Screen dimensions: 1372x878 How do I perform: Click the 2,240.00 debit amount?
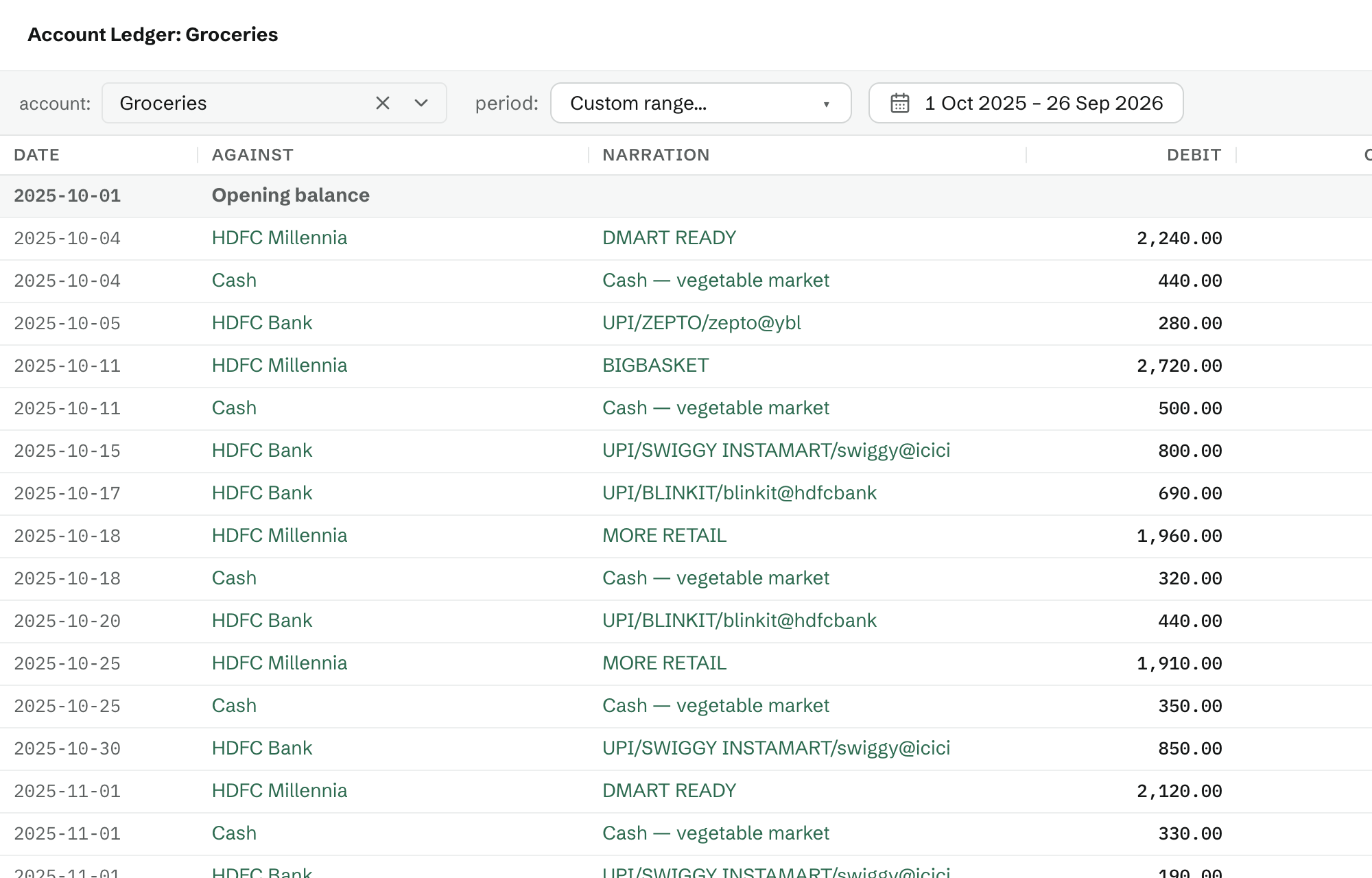pyautogui.click(x=1179, y=239)
